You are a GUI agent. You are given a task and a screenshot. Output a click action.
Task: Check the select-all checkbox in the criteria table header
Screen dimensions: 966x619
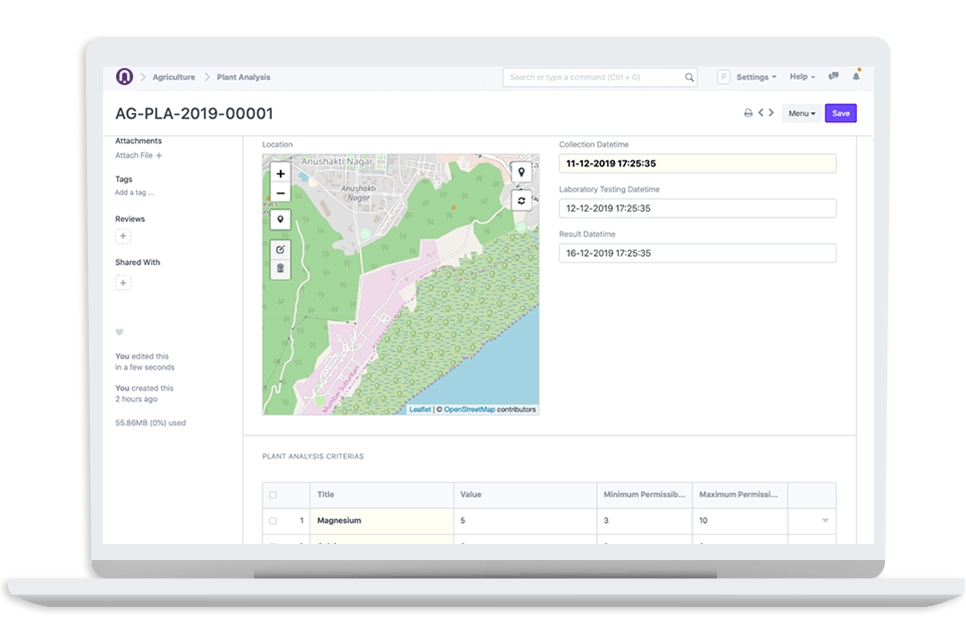(x=273, y=495)
